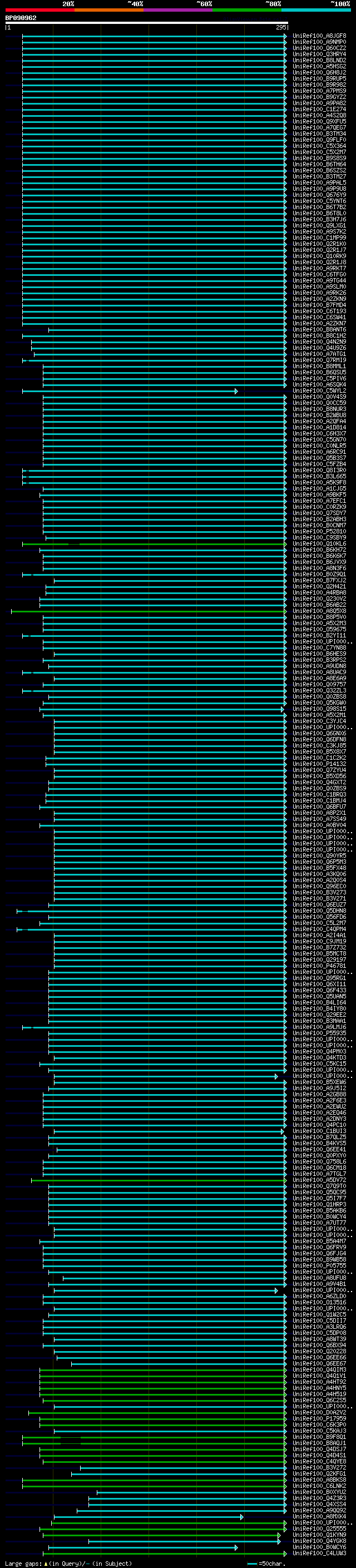The image size is (356, 1568).
Task: Click the green alignment bar for UniRef100_A5DV72
Action: point(158,1180)
